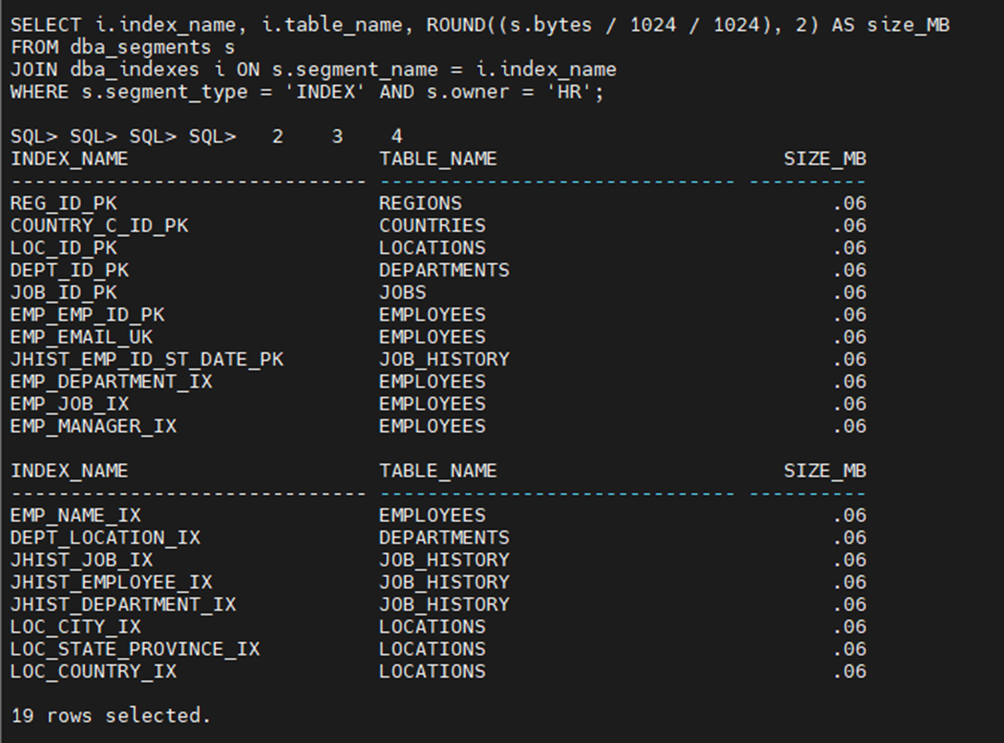Click the EMP_NAME_IX index name
Image resolution: width=1004 pixels, height=743 pixels.
76,515
